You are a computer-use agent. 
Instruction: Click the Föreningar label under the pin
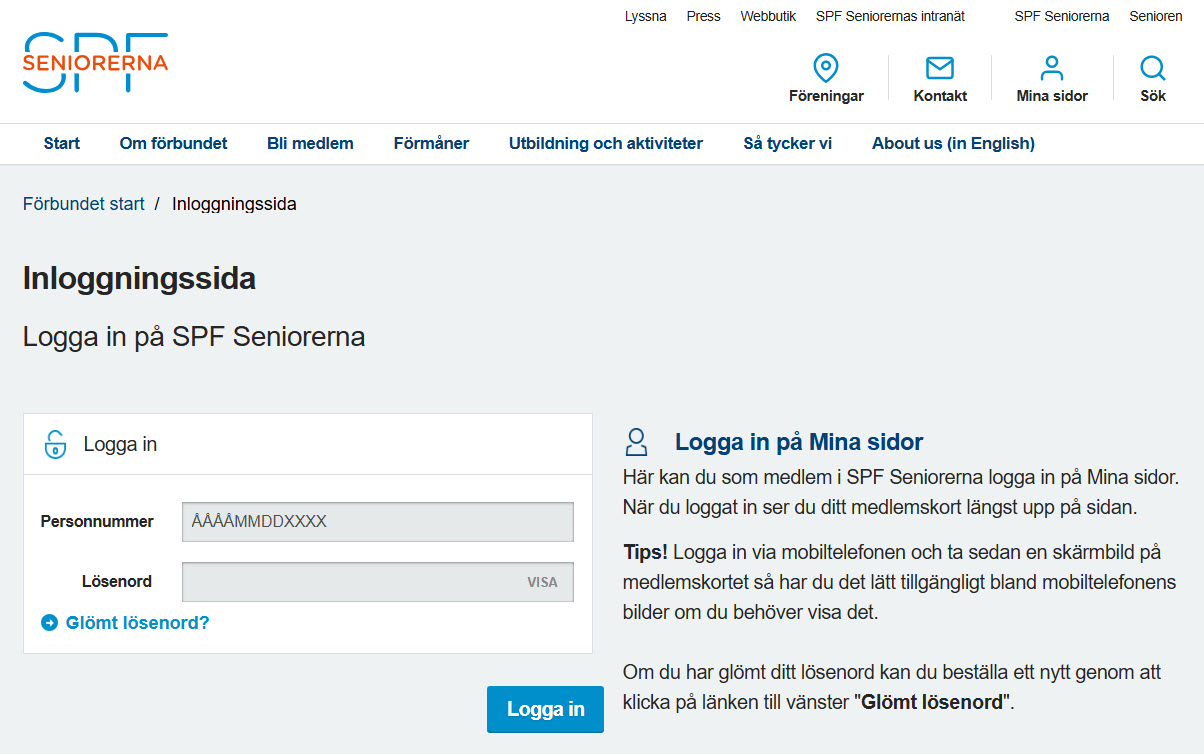826,96
